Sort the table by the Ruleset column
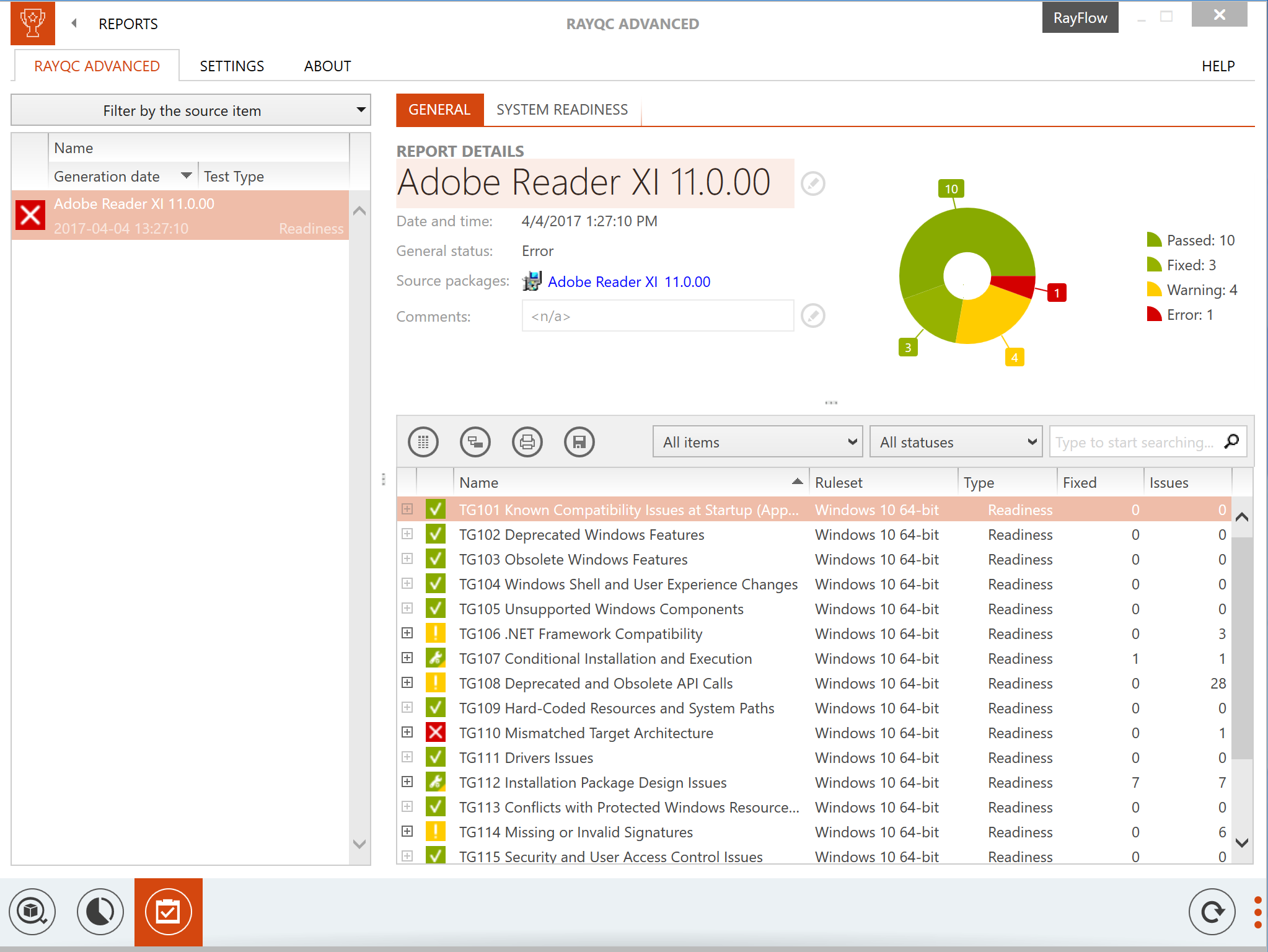Screen dimensions: 1268x952 pyautogui.click(x=883, y=482)
